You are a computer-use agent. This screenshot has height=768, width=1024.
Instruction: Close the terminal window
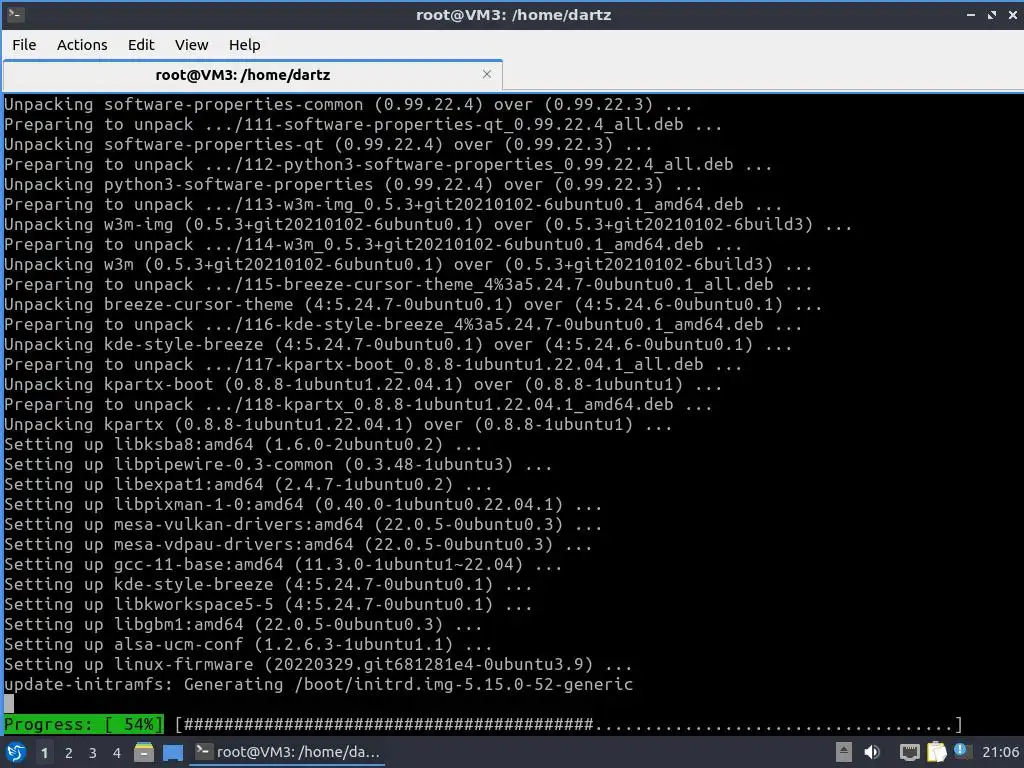pyautogui.click(x=1013, y=14)
